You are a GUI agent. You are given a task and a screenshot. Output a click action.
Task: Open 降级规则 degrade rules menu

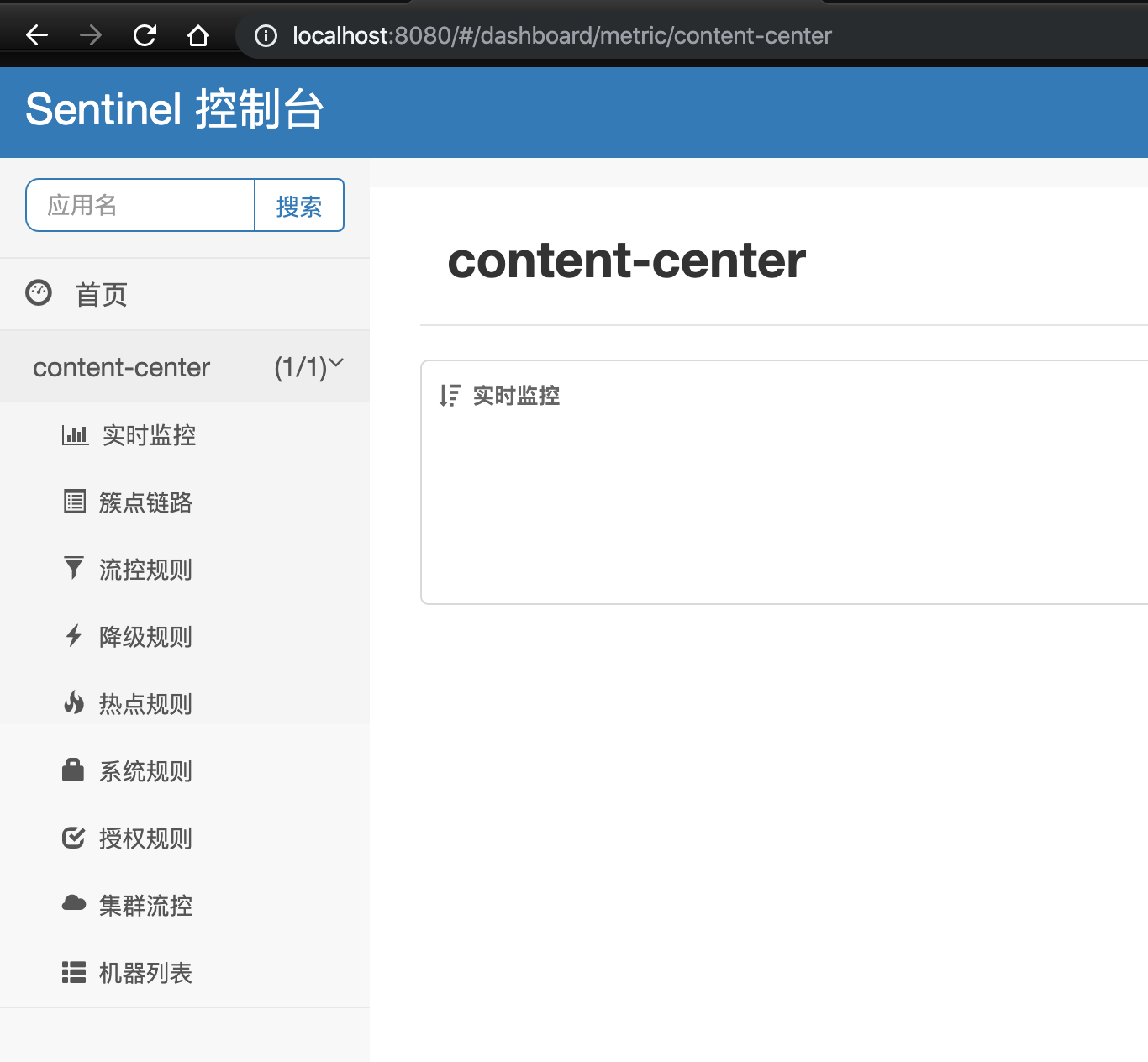coord(145,637)
